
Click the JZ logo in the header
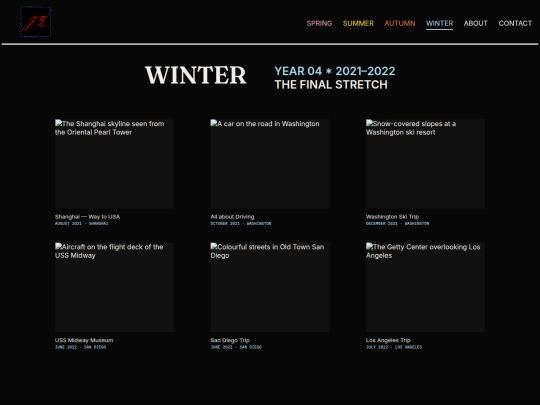35,22
